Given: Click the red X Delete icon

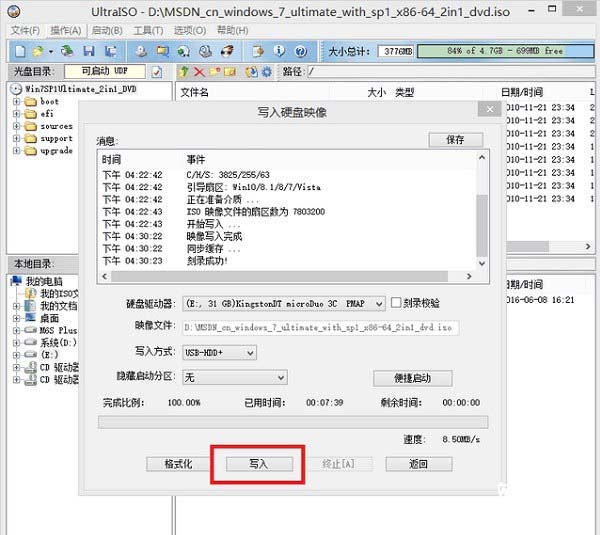Looking at the screenshot, I should tap(199, 72).
